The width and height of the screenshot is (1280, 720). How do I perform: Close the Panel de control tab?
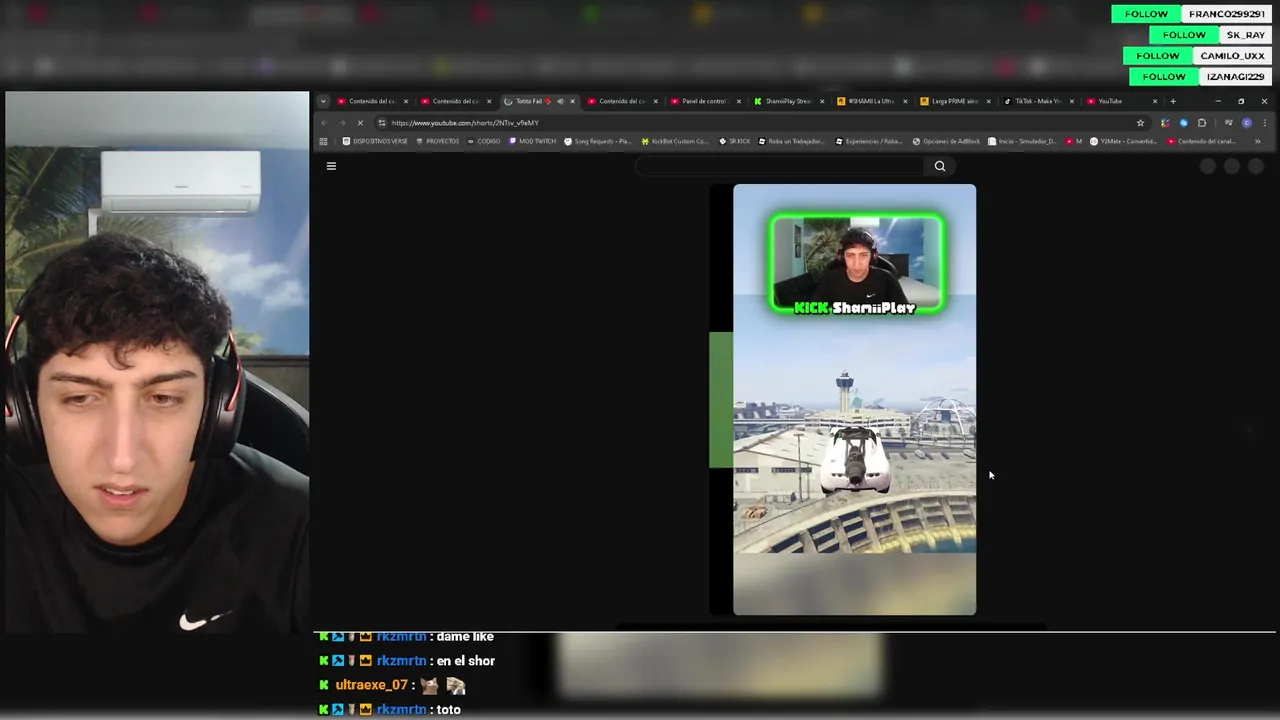tap(739, 101)
